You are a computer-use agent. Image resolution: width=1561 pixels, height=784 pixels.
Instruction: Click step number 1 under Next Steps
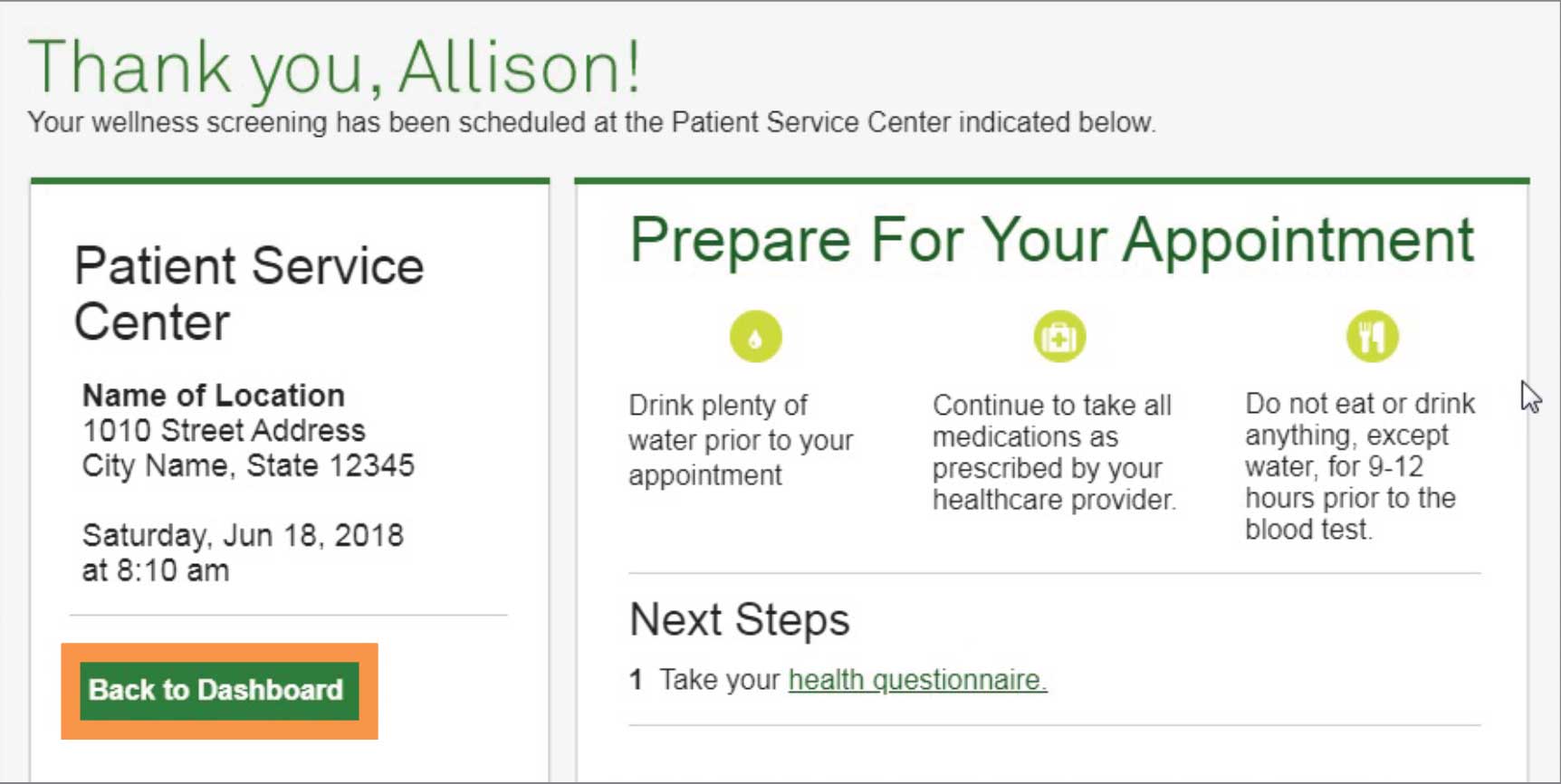coord(636,680)
